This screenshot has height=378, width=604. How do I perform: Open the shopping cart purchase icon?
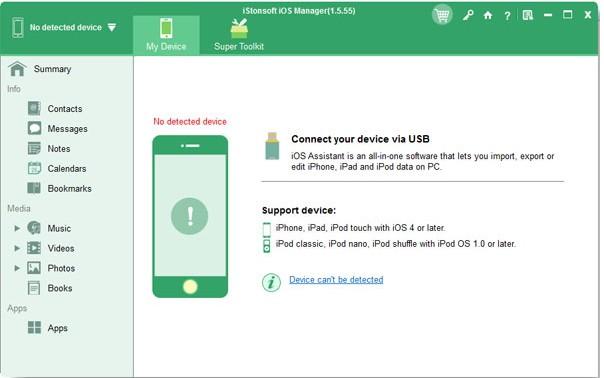point(442,15)
